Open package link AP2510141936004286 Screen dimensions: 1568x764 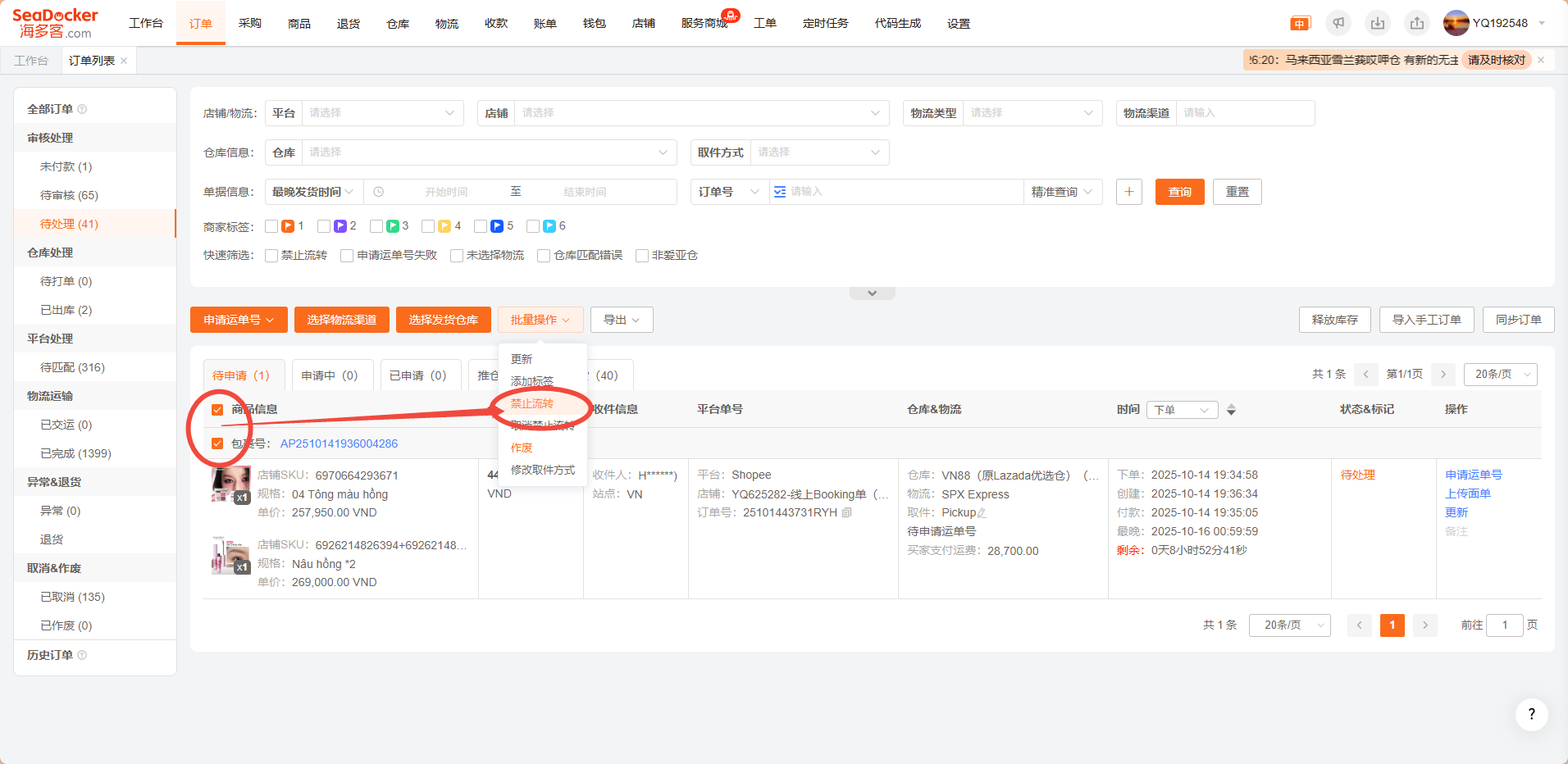point(339,443)
